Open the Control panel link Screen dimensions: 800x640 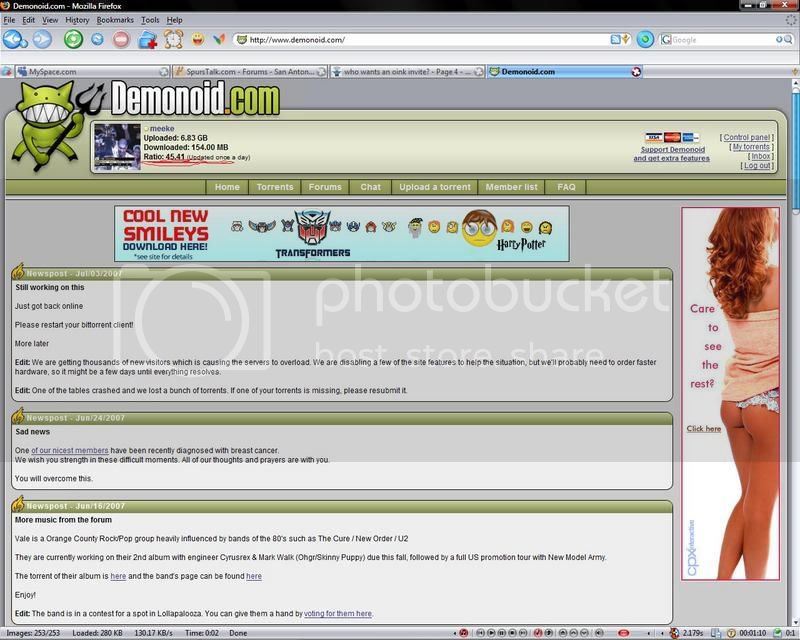(x=746, y=137)
